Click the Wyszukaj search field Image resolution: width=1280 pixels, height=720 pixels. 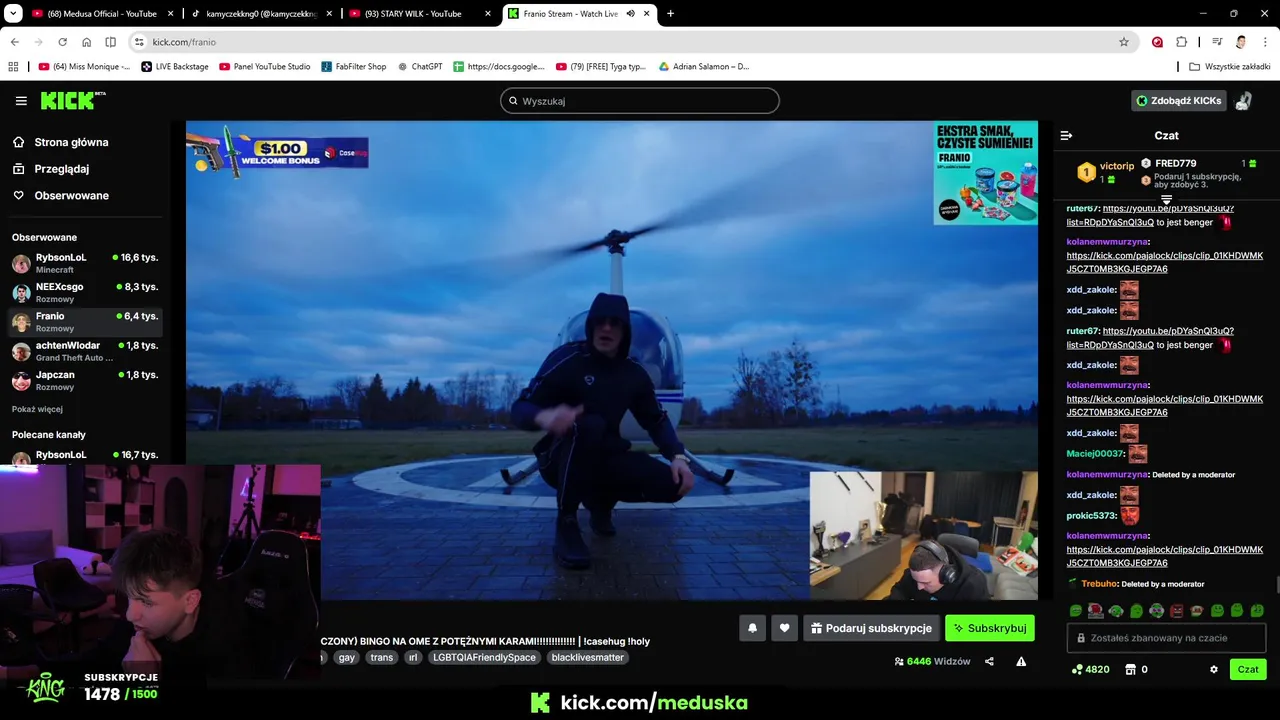pos(640,101)
